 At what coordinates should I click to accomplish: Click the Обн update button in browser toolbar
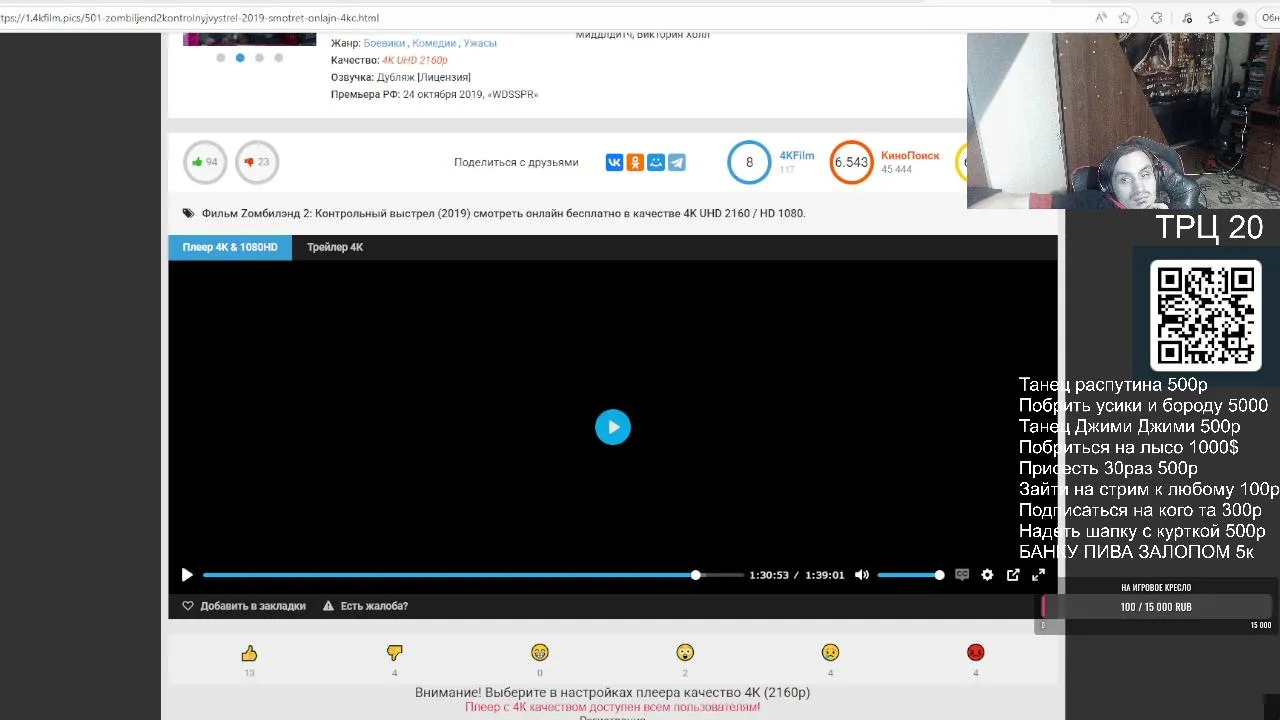pyautogui.click(x=1270, y=18)
